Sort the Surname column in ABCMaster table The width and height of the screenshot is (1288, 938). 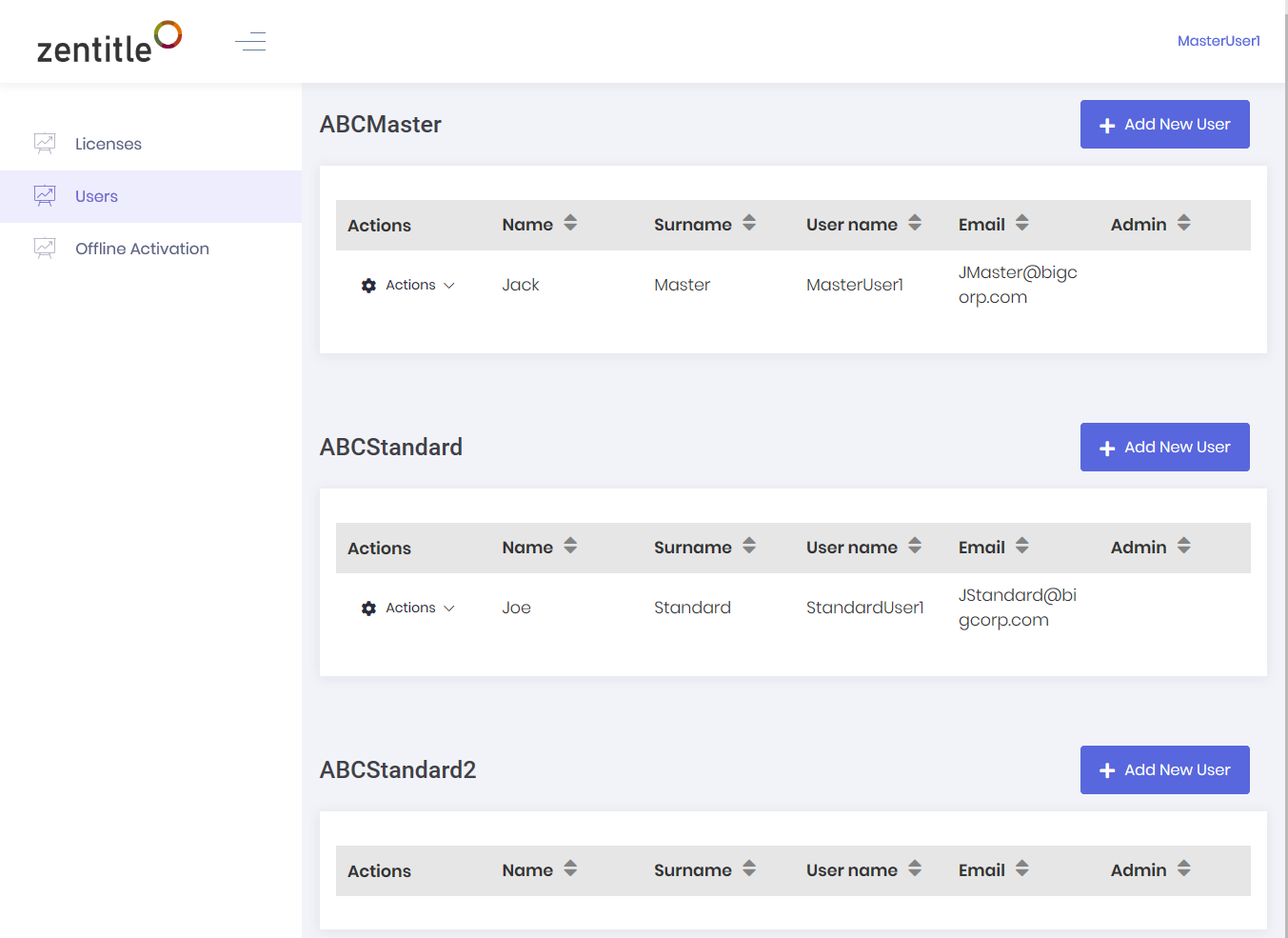pos(748,223)
